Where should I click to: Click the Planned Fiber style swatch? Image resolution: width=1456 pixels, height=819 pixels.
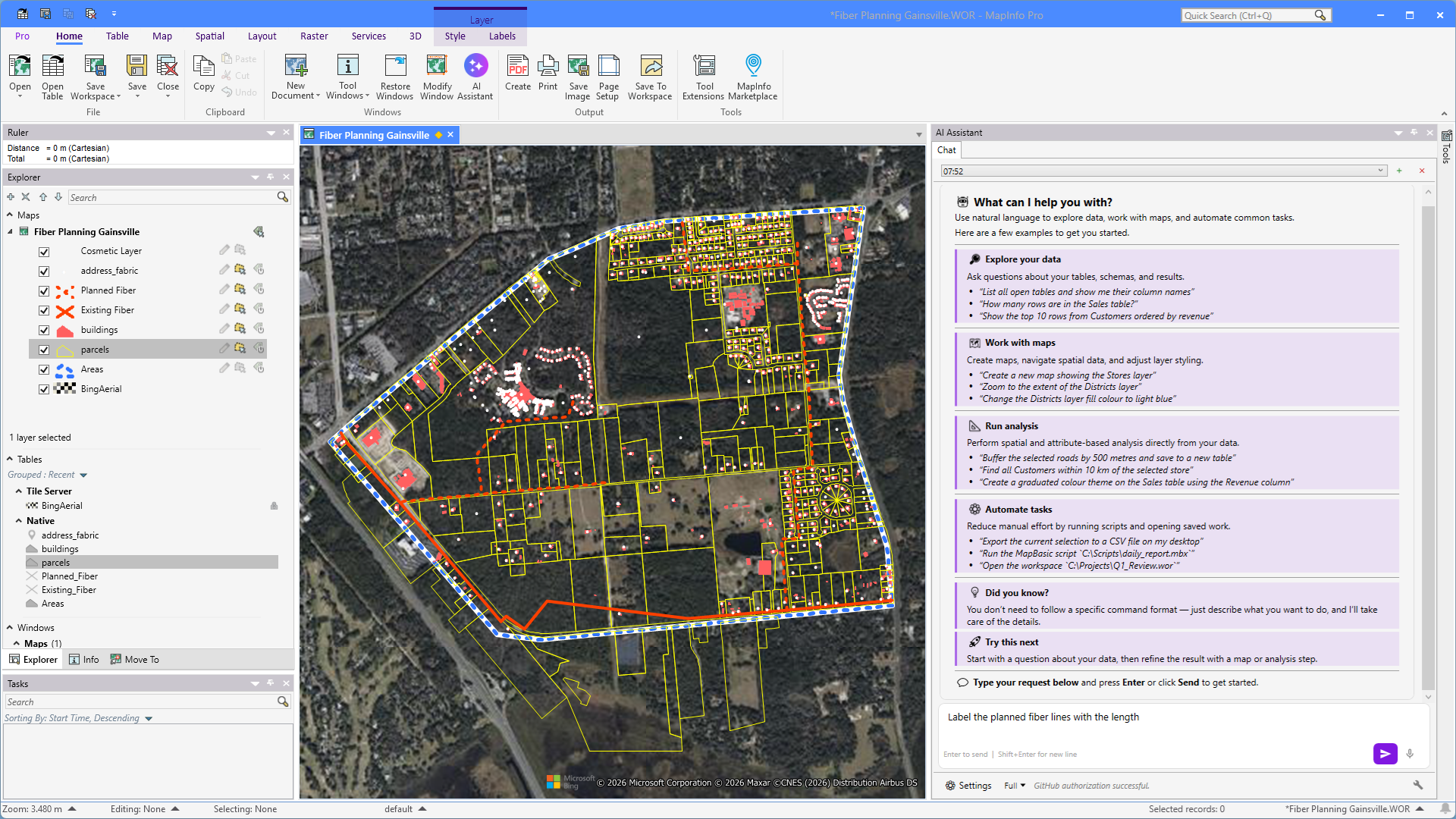point(65,291)
